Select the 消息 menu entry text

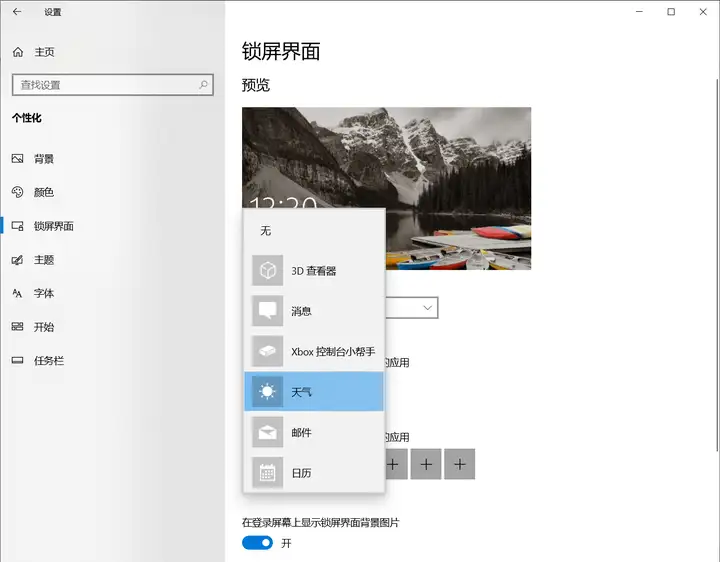coord(301,311)
